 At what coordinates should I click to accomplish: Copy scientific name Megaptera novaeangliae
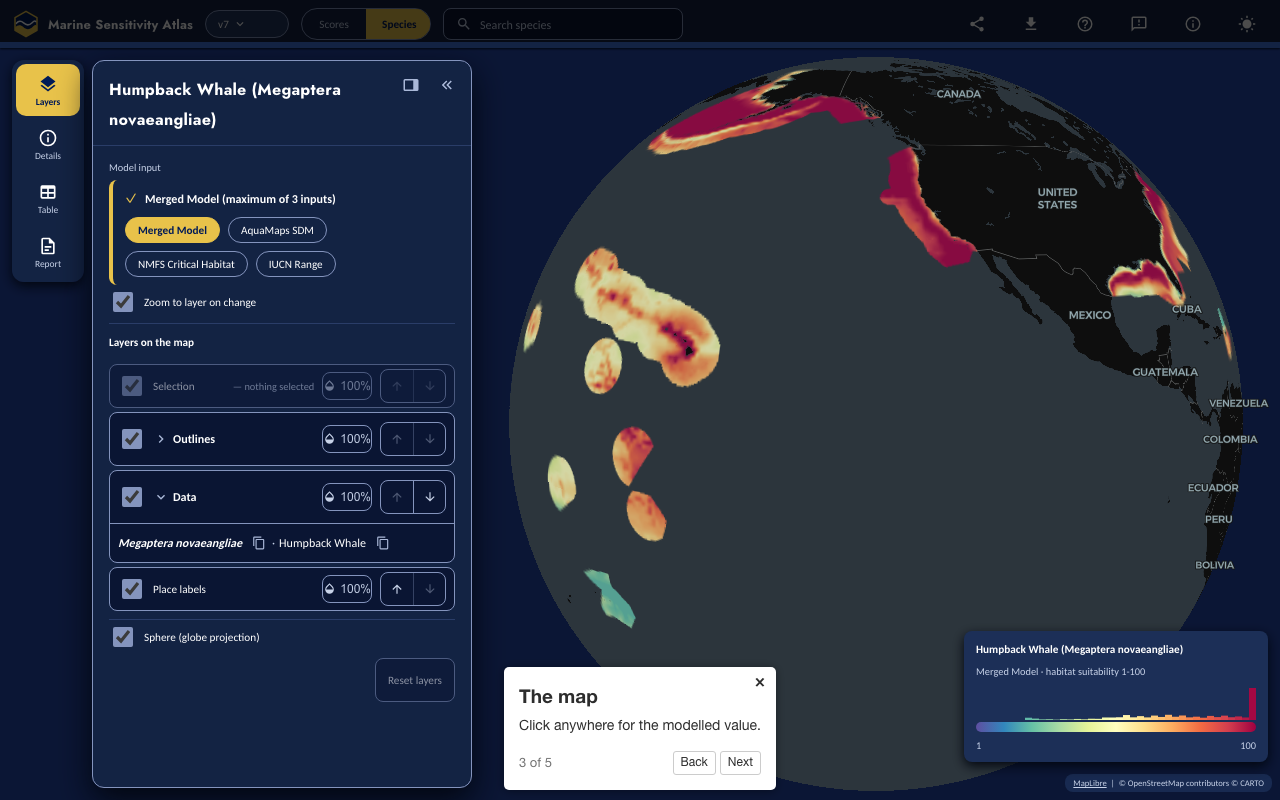259,543
